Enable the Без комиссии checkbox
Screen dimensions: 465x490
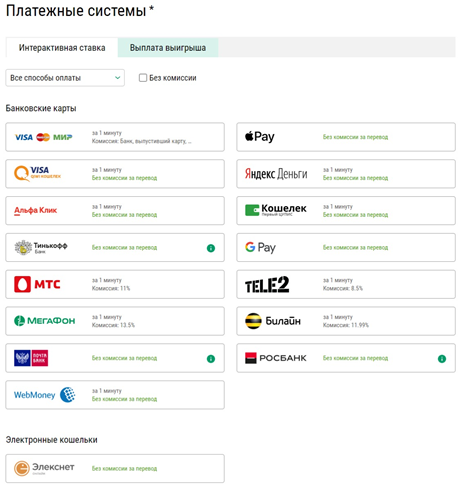click(143, 78)
